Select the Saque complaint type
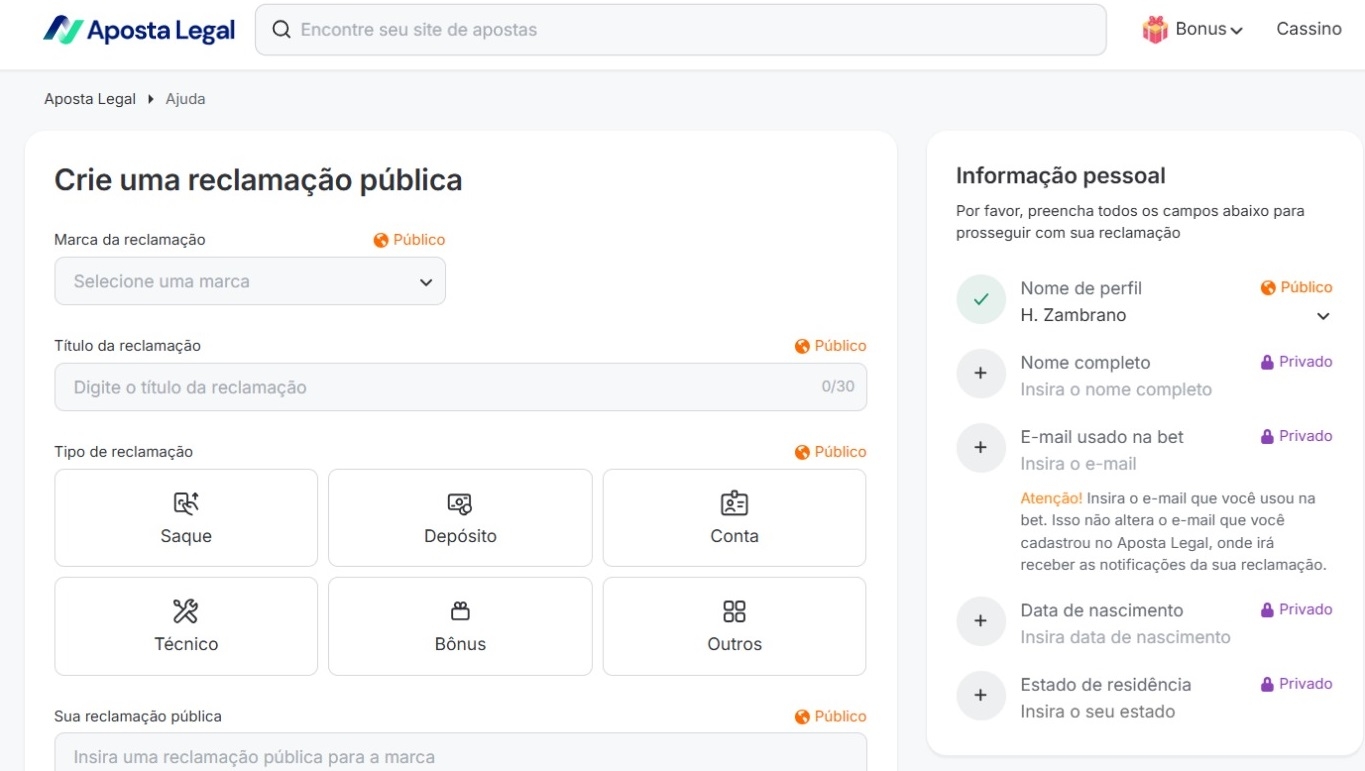1365x771 pixels. tap(186, 518)
